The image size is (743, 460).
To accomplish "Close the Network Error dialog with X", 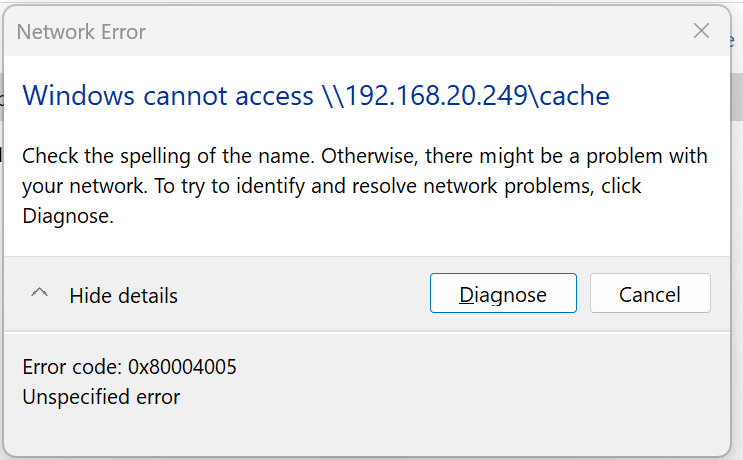I will tap(701, 31).
